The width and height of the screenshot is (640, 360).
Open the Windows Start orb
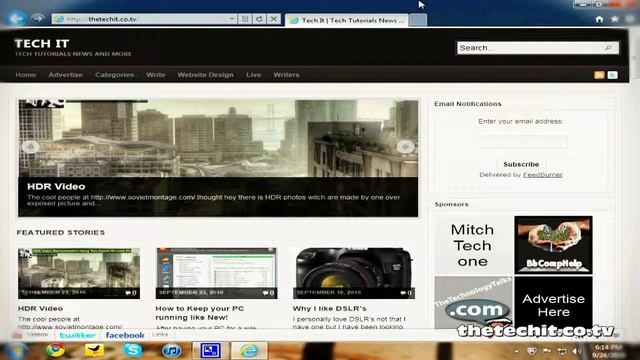[16, 351]
